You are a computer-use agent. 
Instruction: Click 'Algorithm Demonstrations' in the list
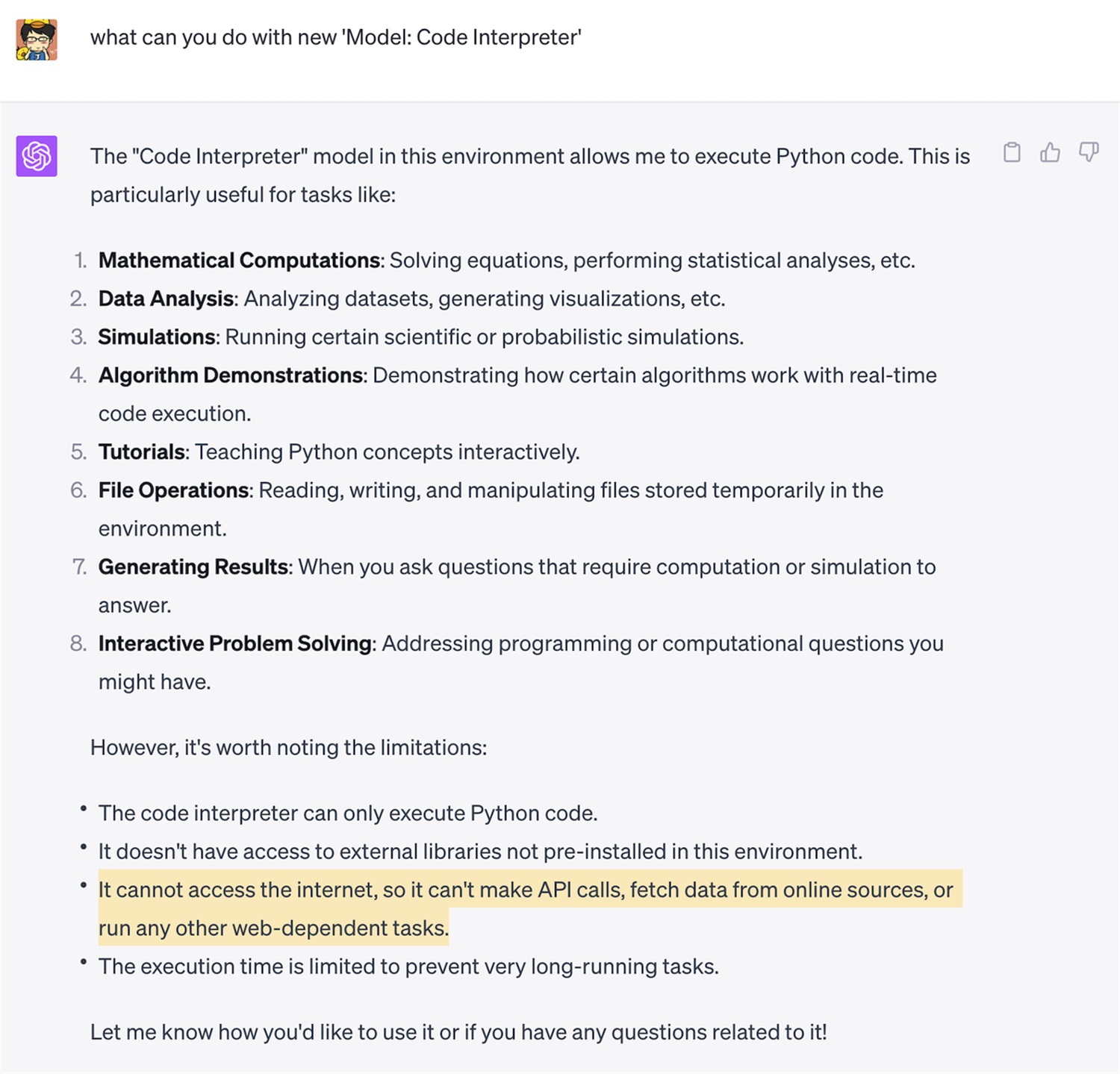pyautogui.click(x=231, y=375)
